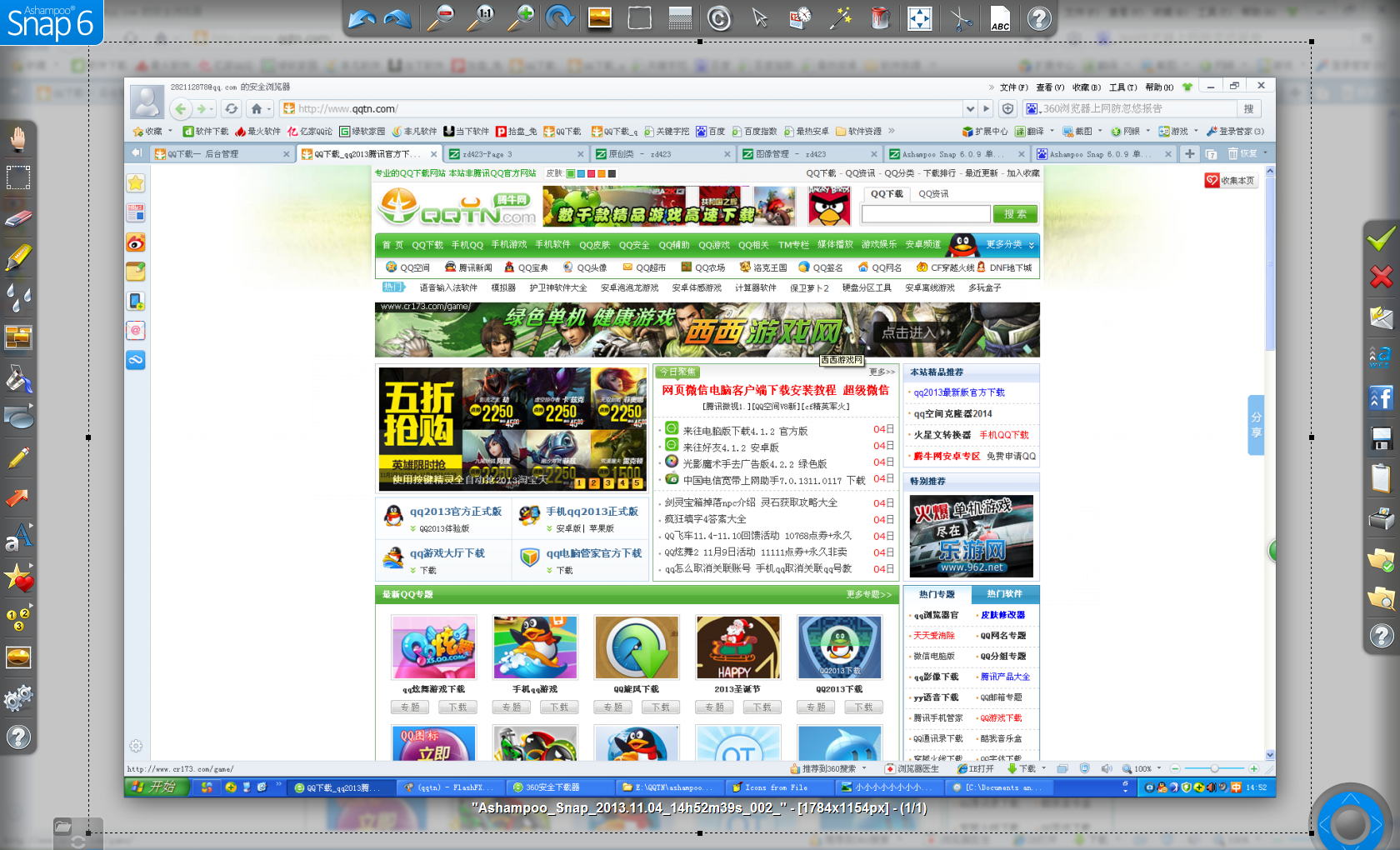The height and width of the screenshot is (850, 1400).
Task: Open the resize canvas tool
Action: pos(920,17)
